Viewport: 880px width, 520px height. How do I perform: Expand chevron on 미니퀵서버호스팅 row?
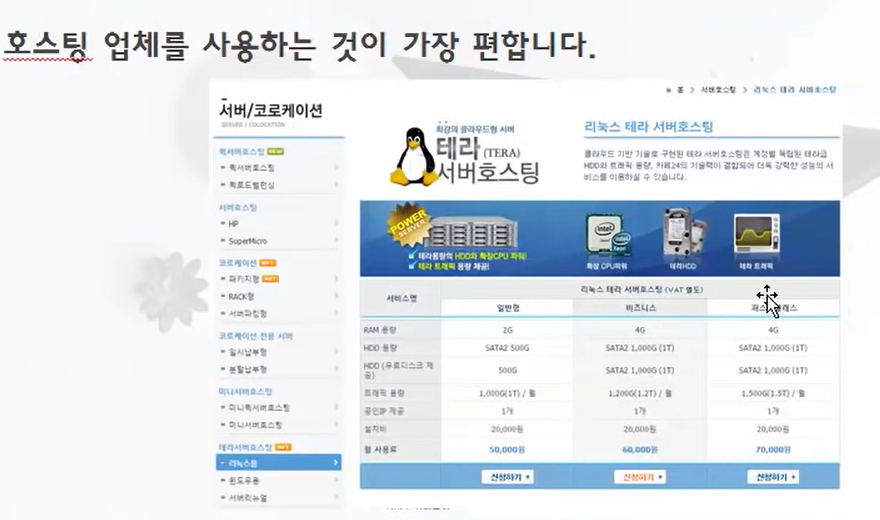(x=336, y=407)
